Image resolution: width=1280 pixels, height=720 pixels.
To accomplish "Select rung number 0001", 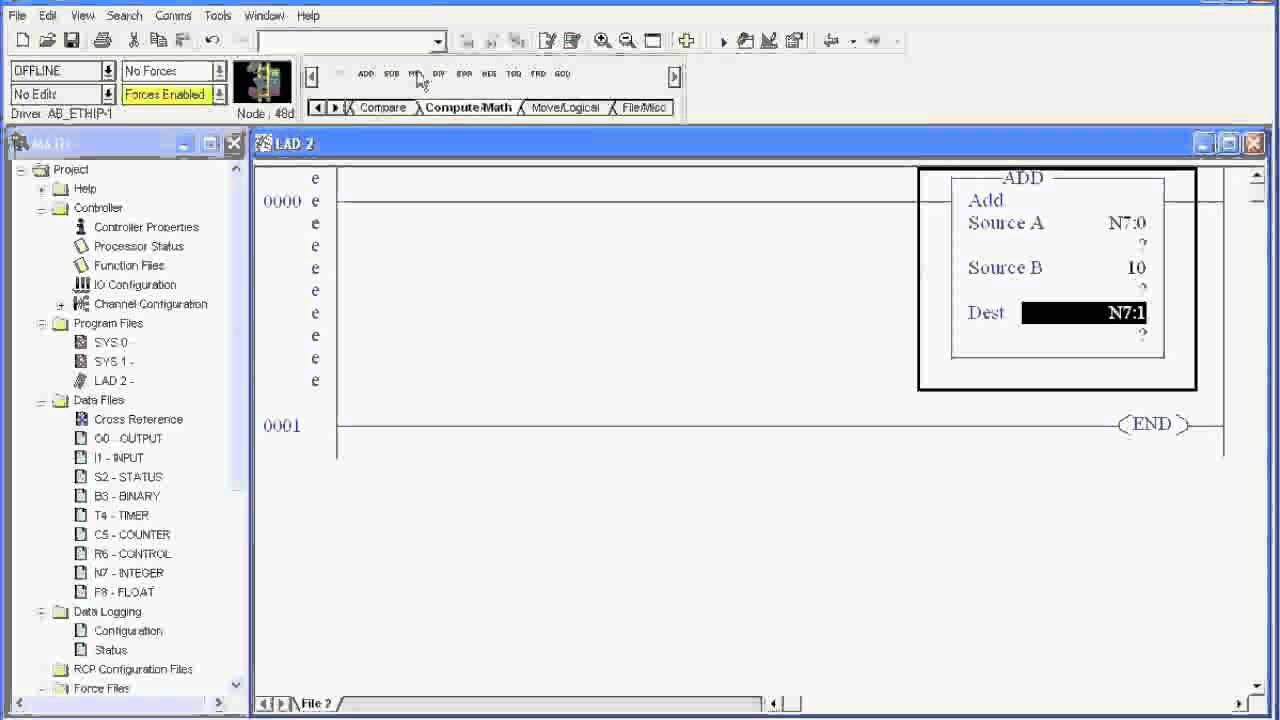I will click(x=282, y=426).
